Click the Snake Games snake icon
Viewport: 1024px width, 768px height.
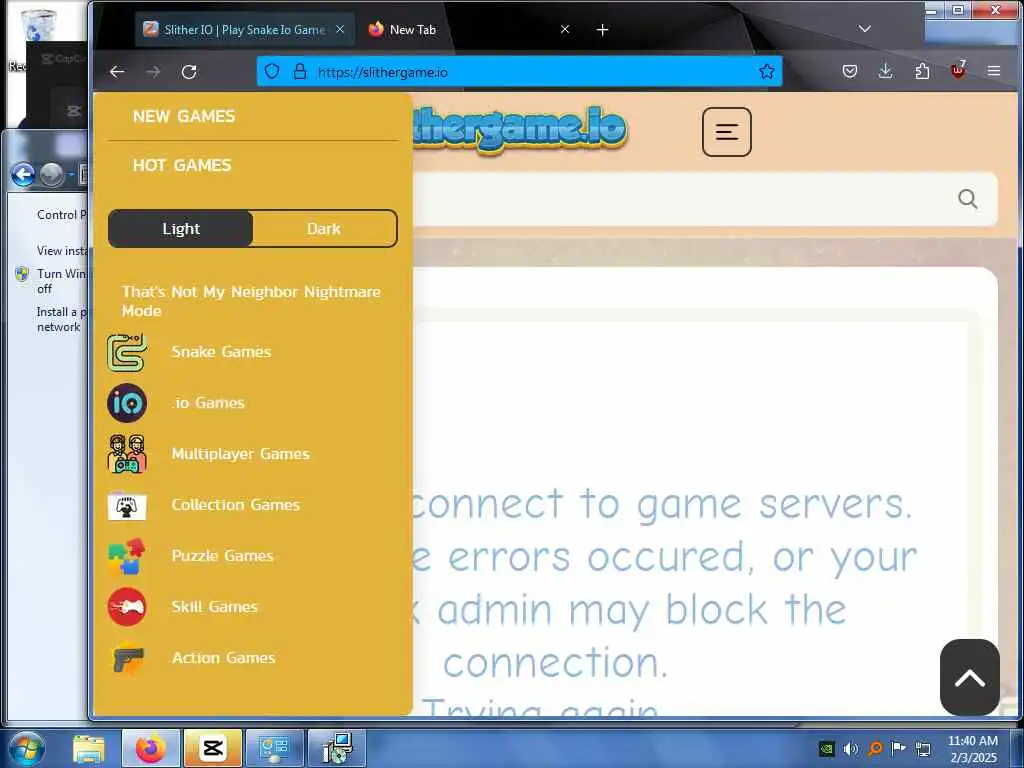127,352
